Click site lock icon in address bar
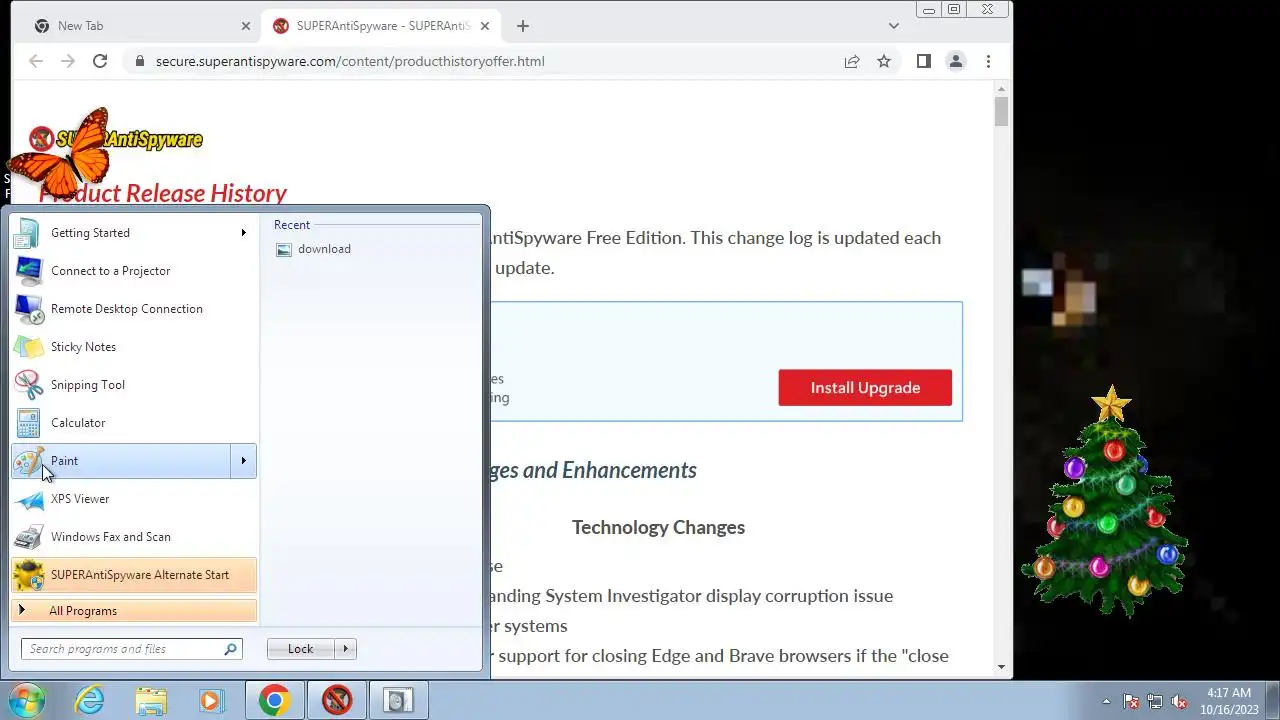The image size is (1280, 720). (x=139, y=61)
